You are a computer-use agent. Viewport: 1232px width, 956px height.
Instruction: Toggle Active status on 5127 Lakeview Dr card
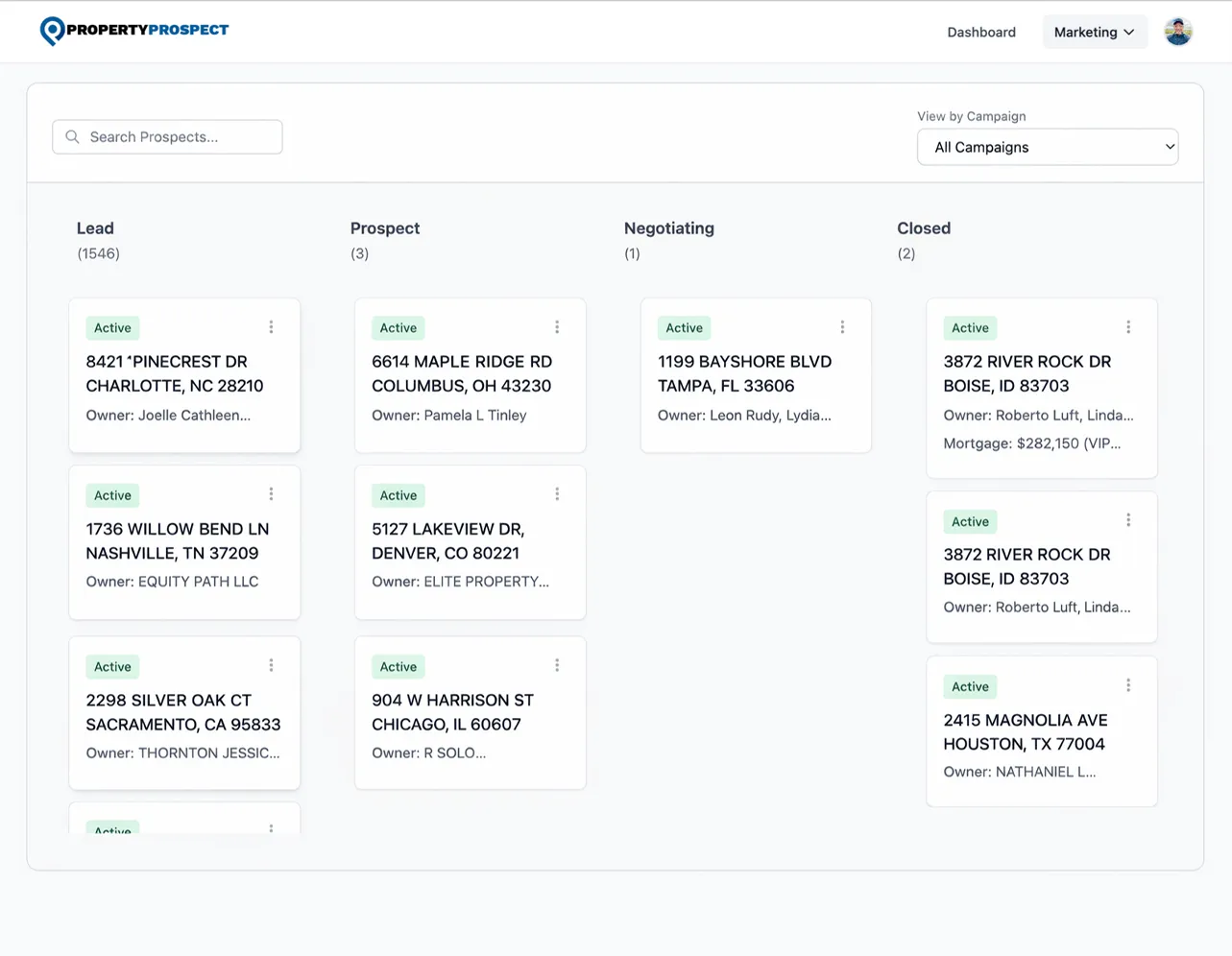click(398, 495)
